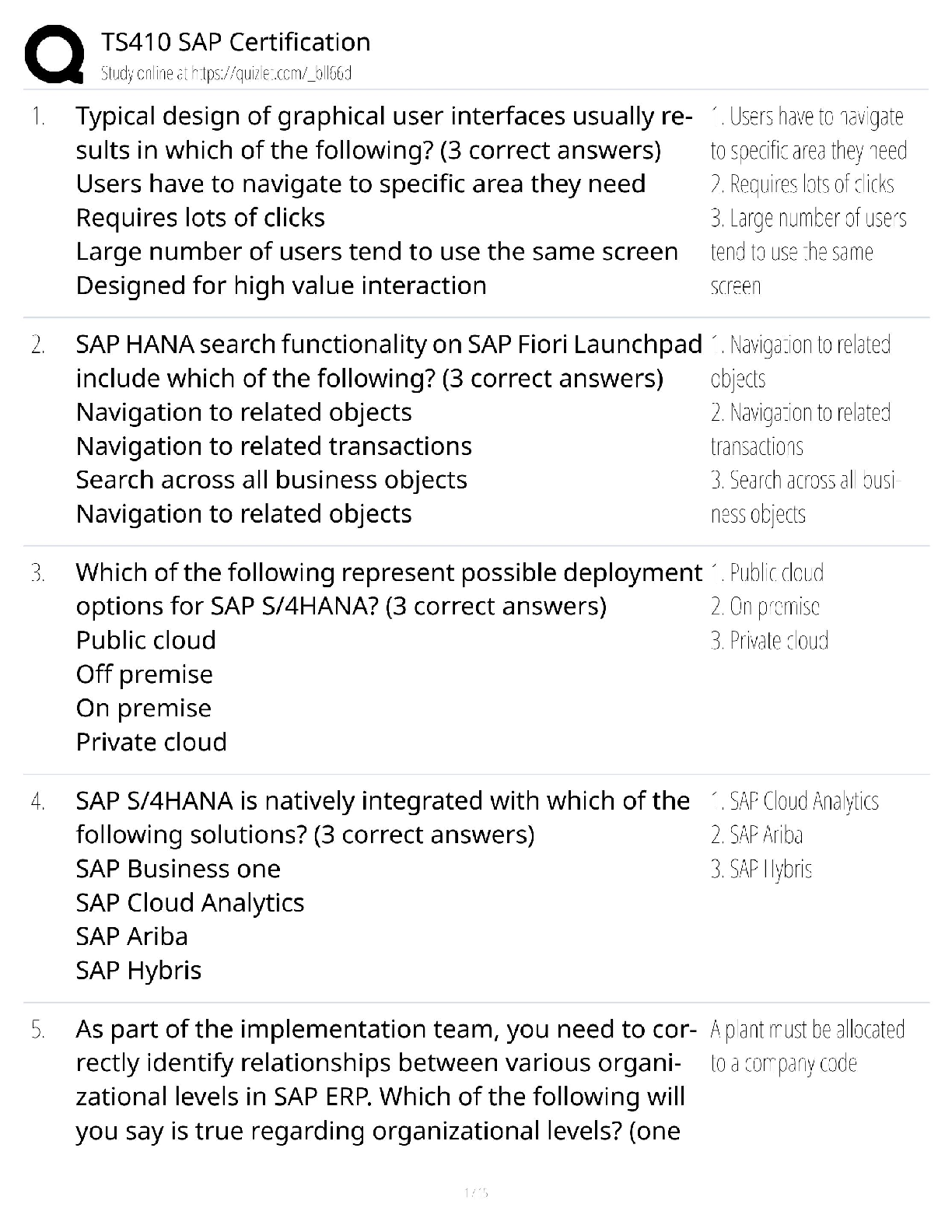
Task: Click question number 4 marker
Action: (38, 802)
